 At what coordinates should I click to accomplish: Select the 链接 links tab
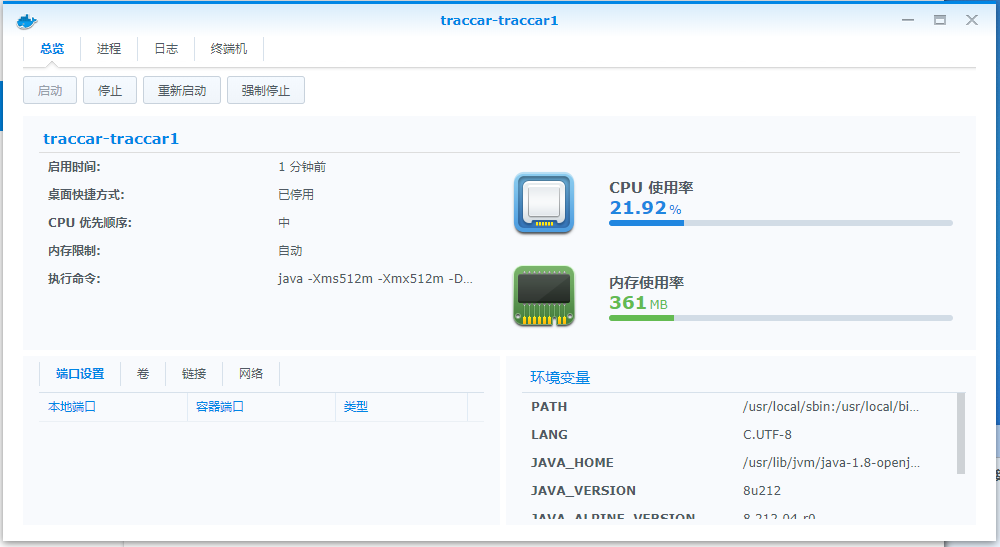(x=194, y=374)
